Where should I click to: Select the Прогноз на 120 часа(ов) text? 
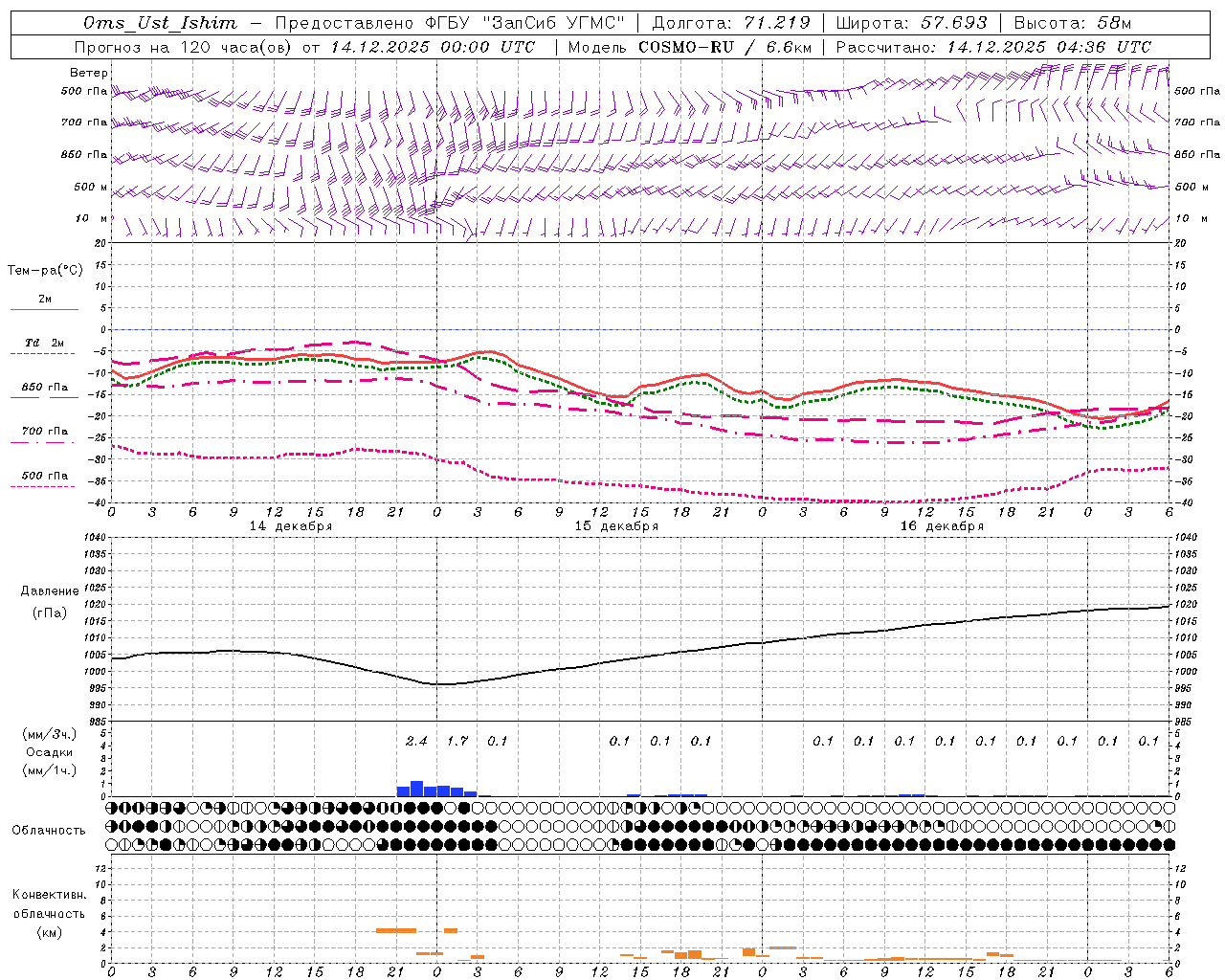(184, 47)
